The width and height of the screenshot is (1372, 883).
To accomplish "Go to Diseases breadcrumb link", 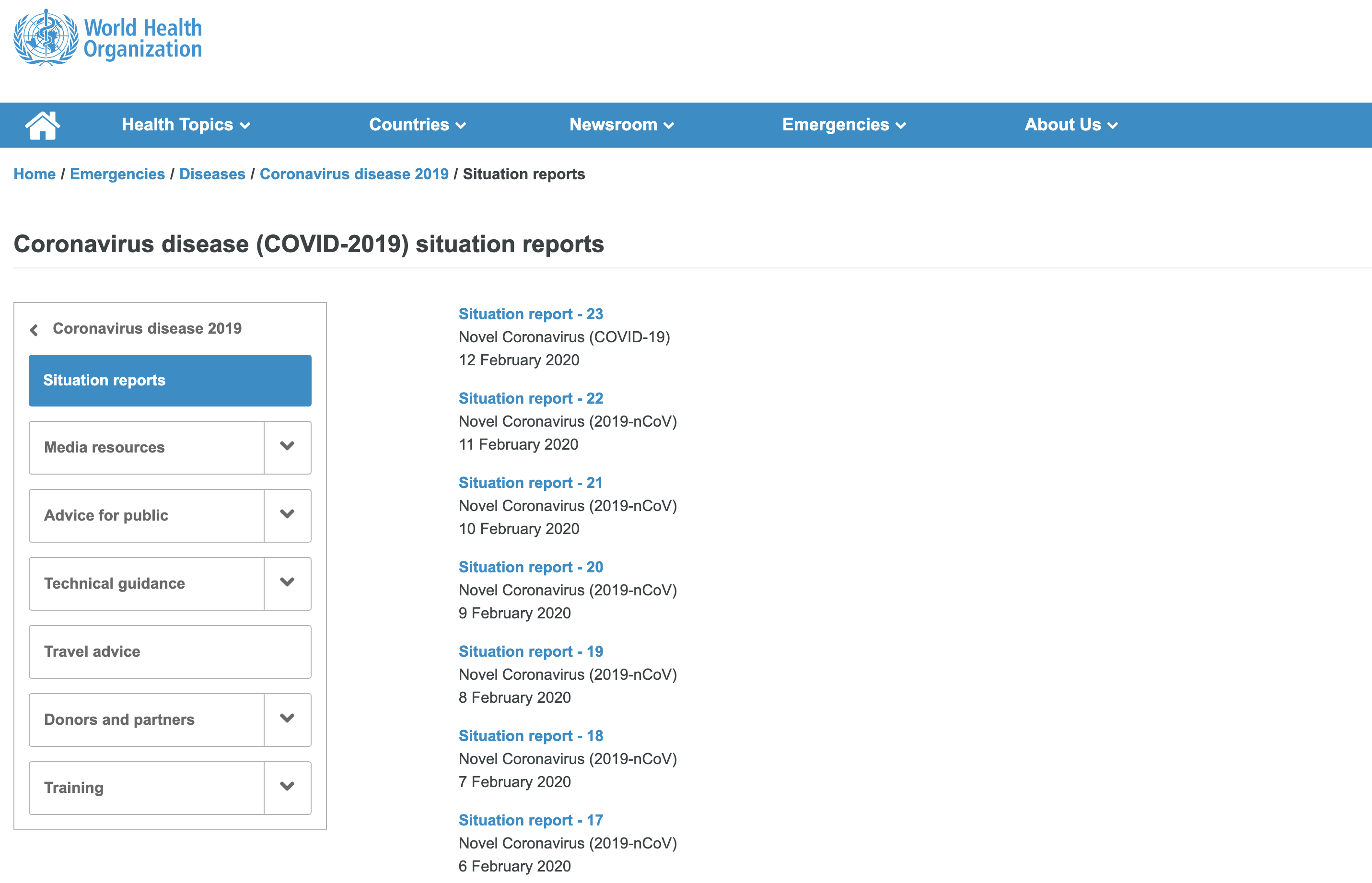I will [x=212, y=174].
